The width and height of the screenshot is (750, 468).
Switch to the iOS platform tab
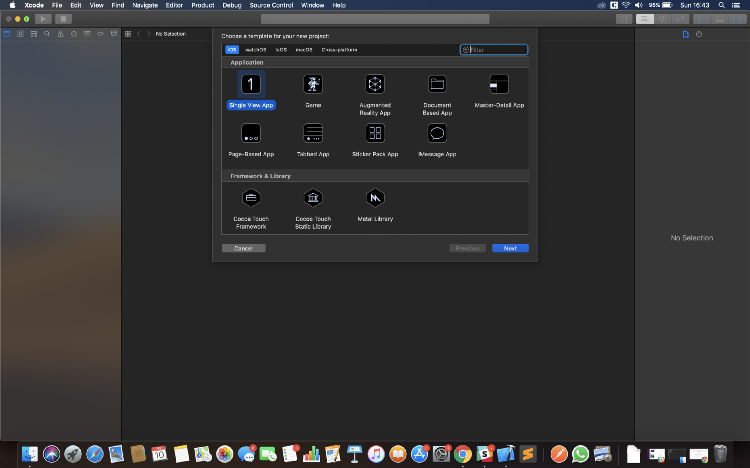pyautogui.click(x=232, y=50)
